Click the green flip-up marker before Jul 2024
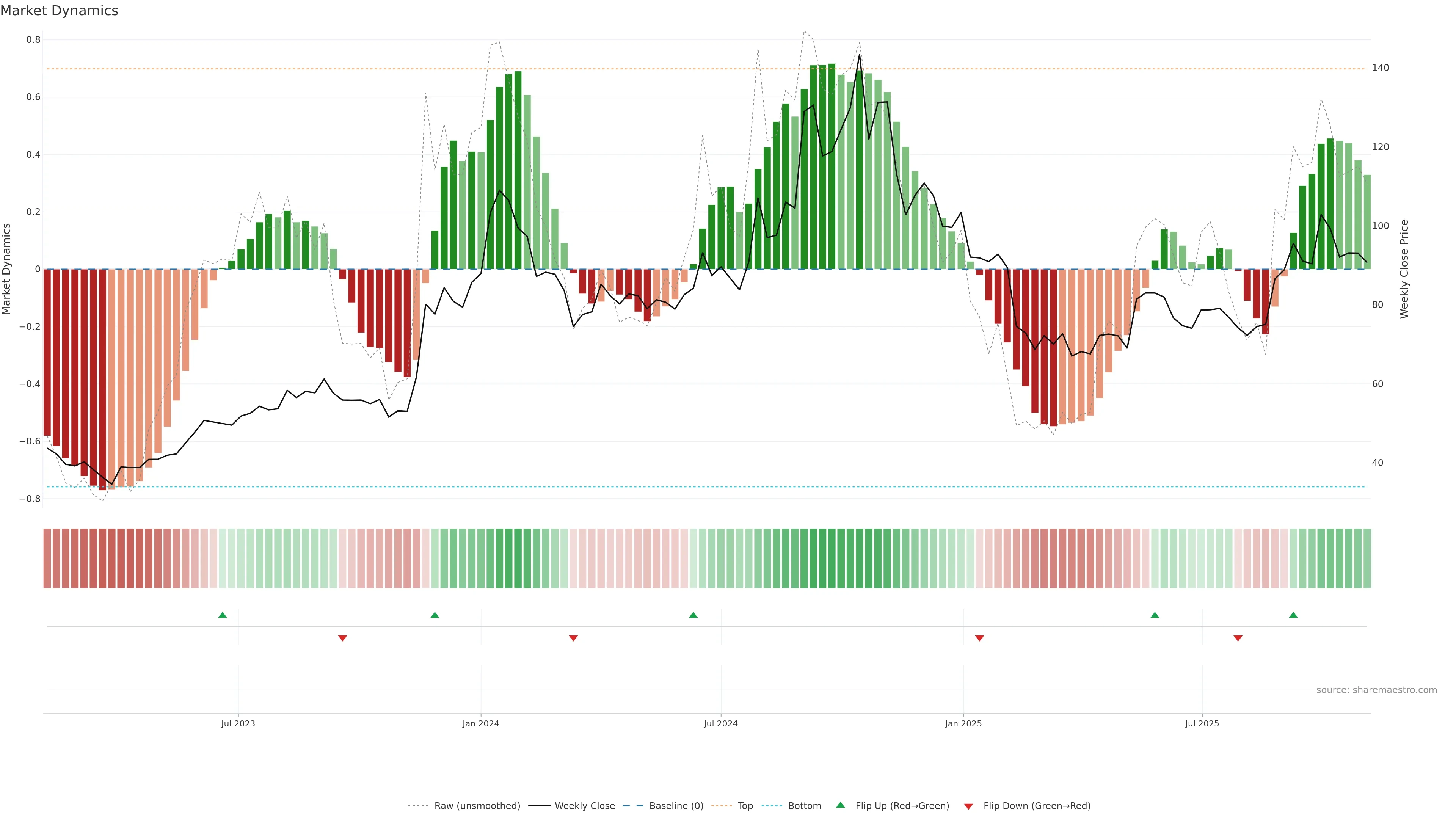Viewport: 1456px width, 819px height. [693, 615]
